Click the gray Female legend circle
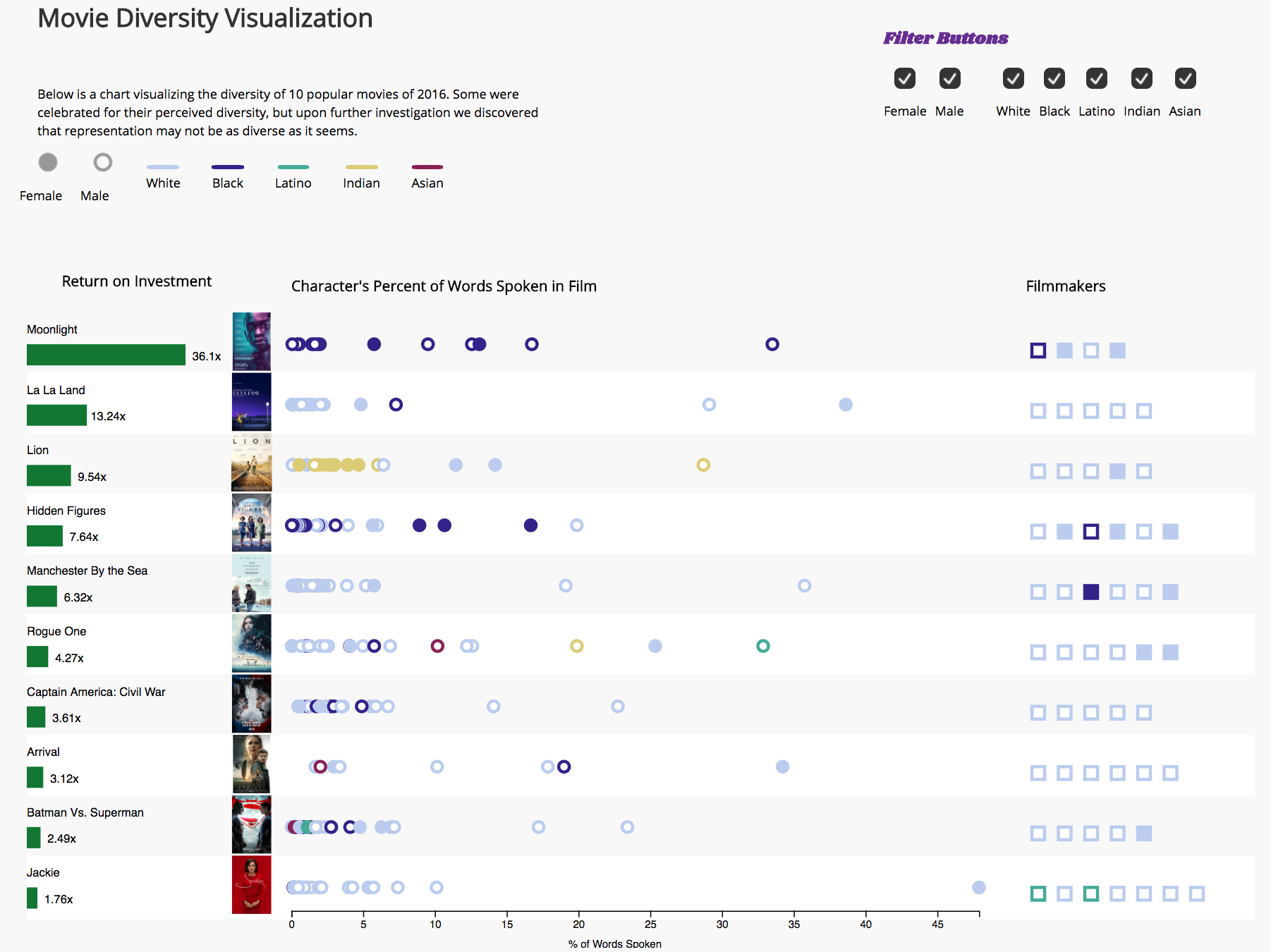 click(x=48, y=162)
